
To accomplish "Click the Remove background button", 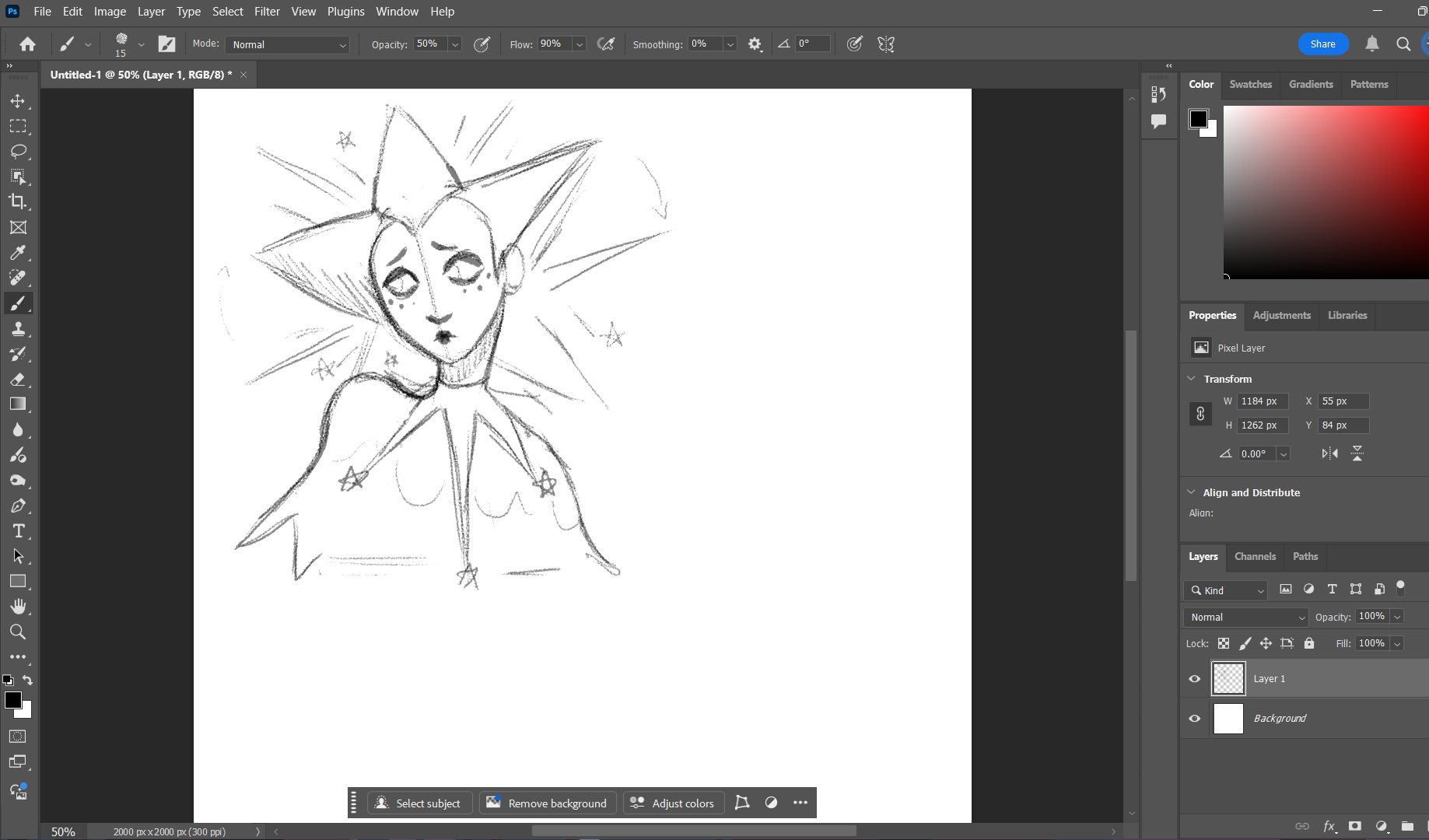I will 548,803.
